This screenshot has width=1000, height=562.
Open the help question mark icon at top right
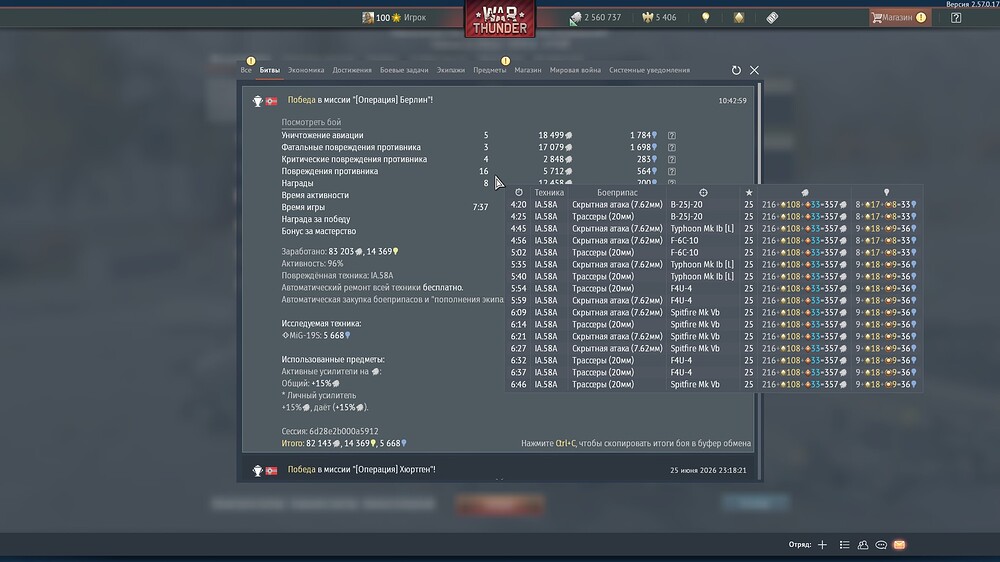coord(955,18)
